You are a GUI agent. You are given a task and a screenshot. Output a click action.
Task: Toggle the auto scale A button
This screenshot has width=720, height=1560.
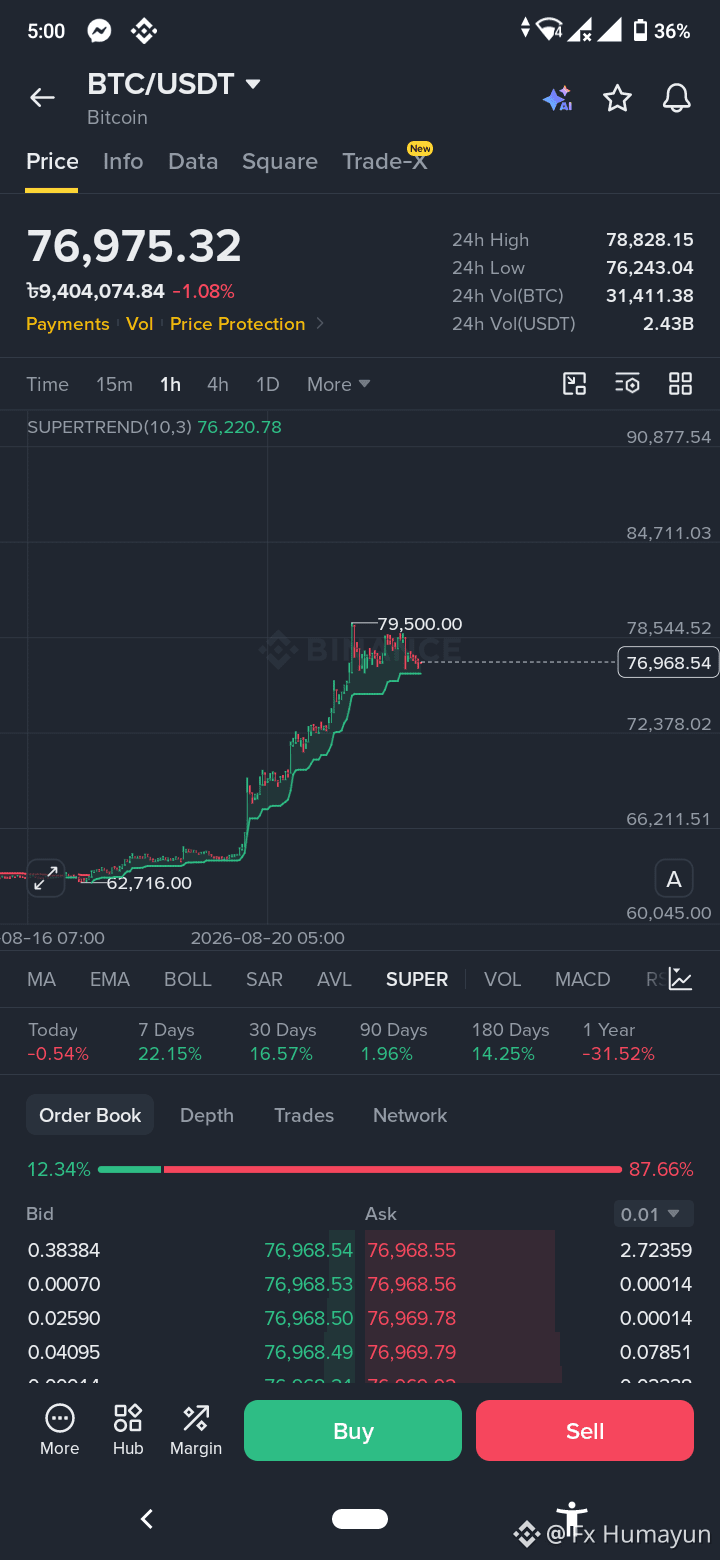674,879
